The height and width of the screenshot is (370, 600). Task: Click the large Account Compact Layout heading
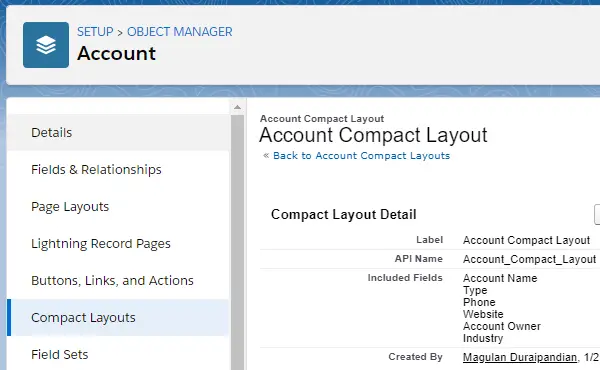click(x=373, y=135)
